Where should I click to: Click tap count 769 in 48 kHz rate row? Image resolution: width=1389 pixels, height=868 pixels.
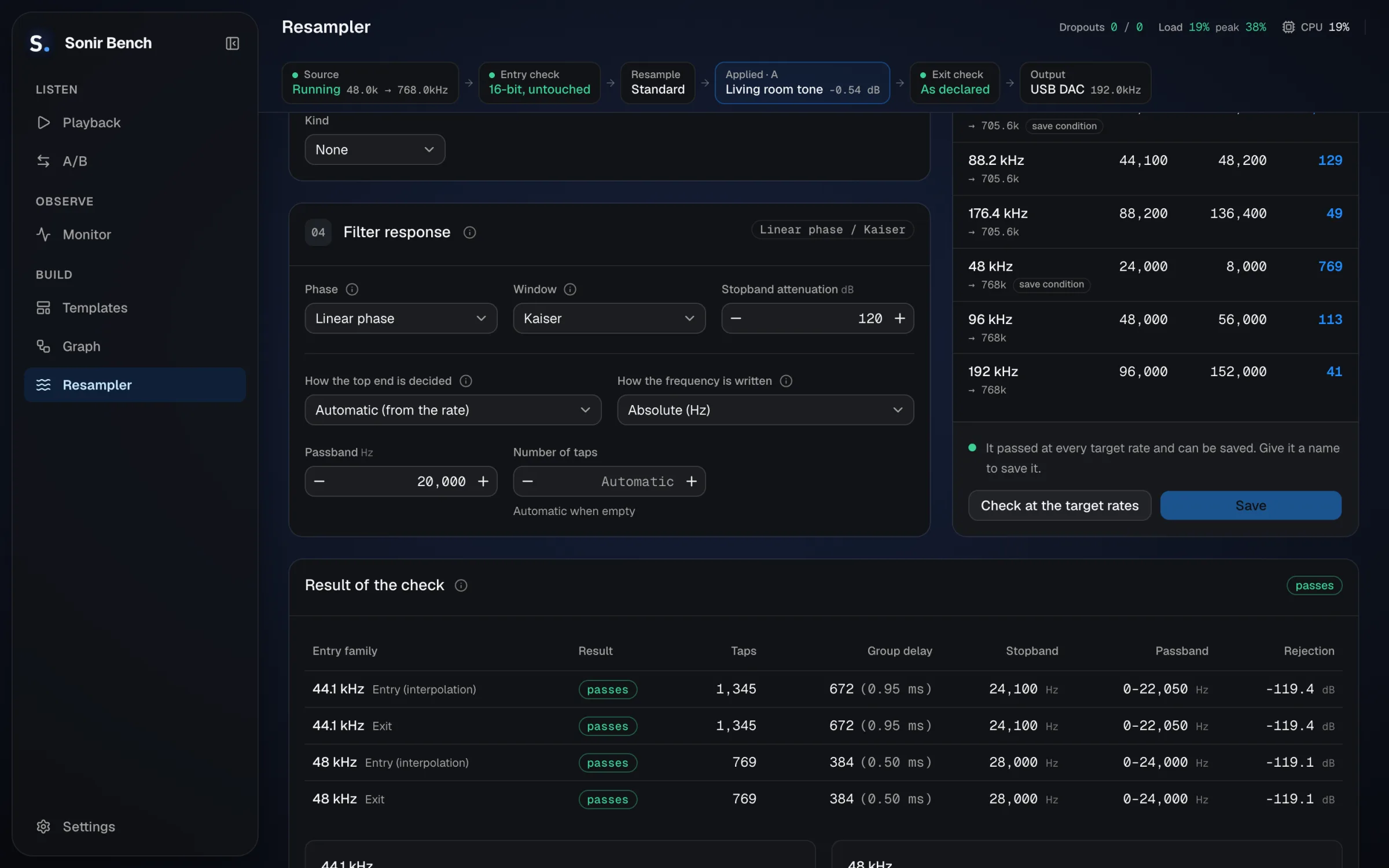(1329, 267)
